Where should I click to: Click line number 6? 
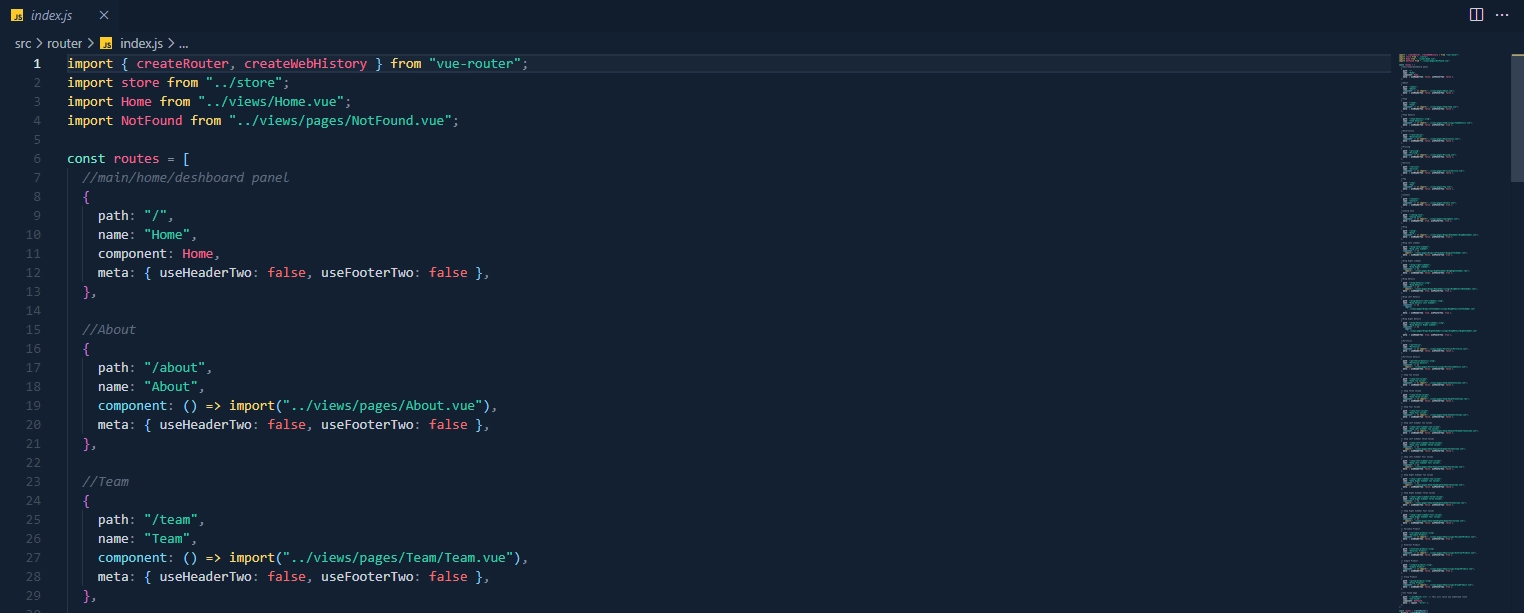(37, 158)
